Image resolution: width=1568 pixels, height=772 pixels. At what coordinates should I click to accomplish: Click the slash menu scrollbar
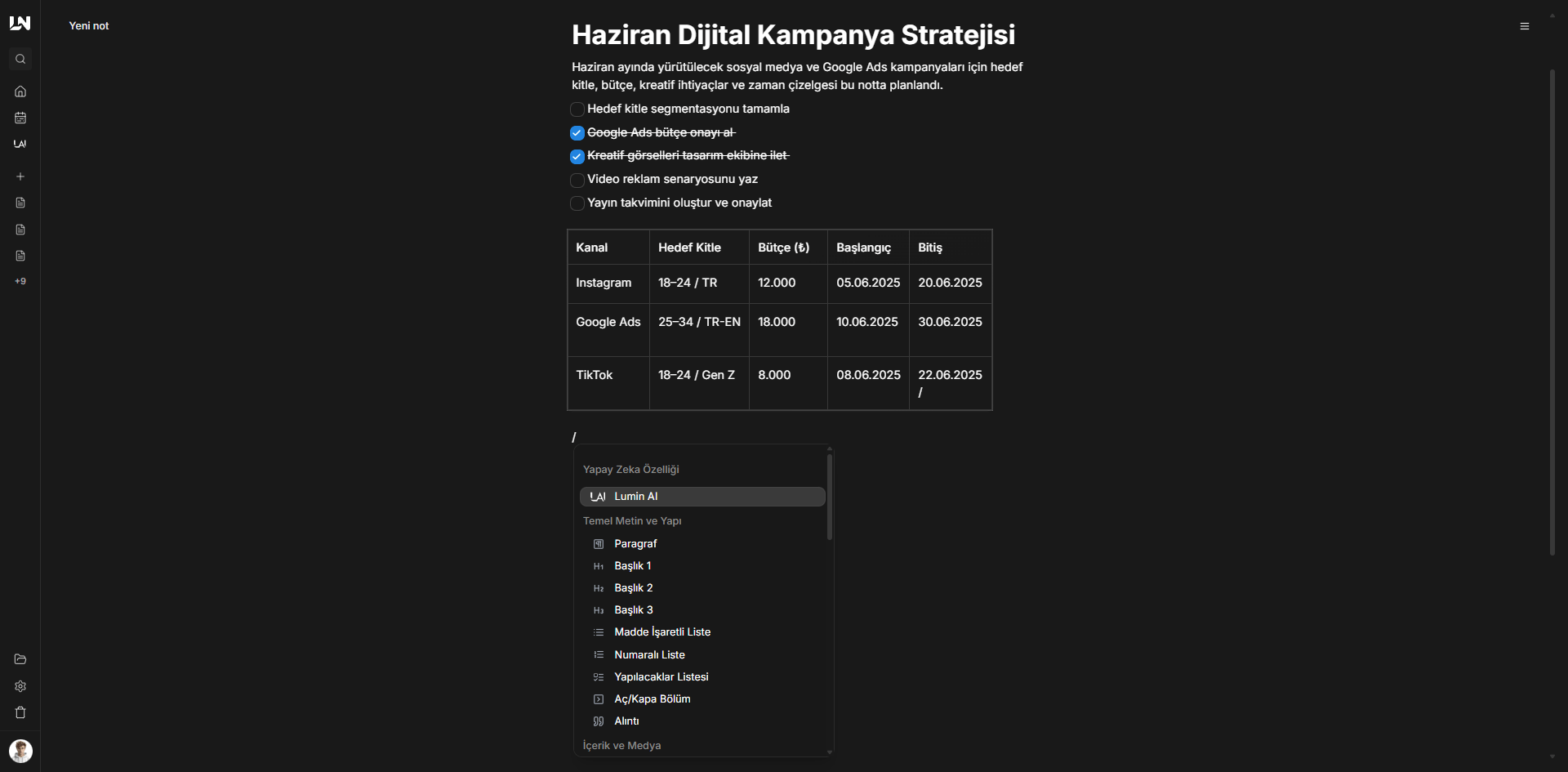(830, 498)
